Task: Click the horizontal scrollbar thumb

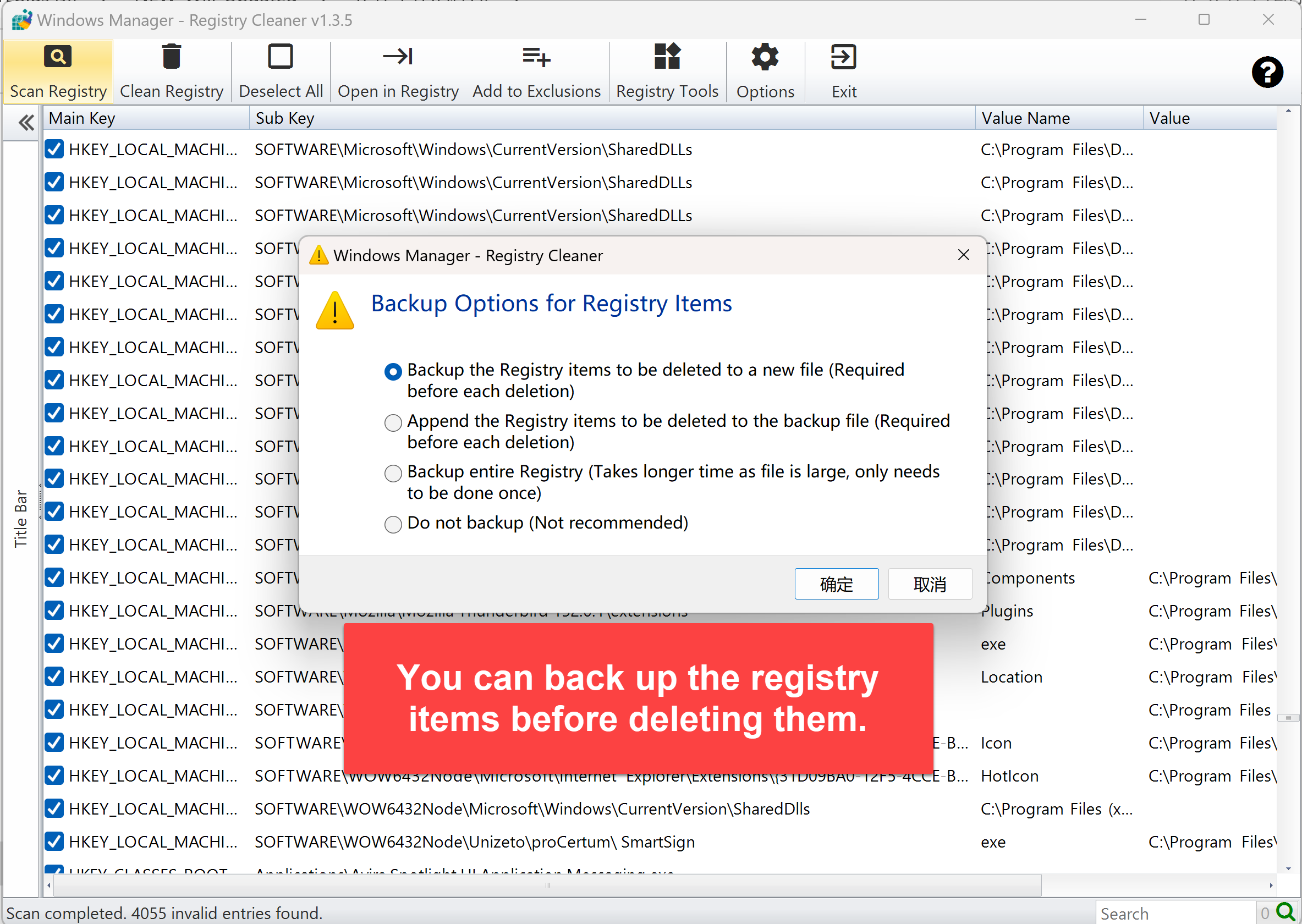Action: click(547, 886)
